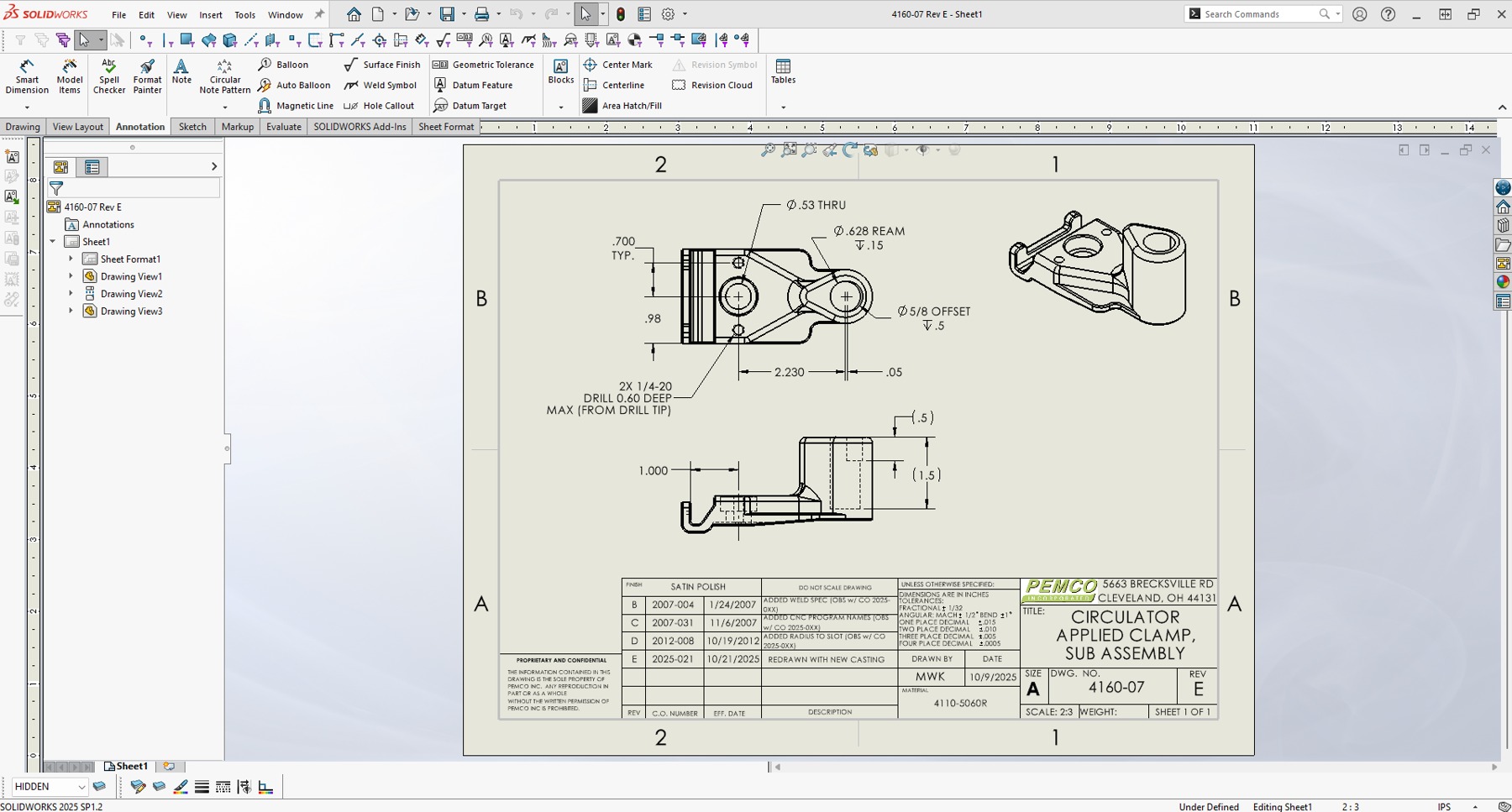Open user login account icon
Screen dimensions: 1512x812
pos(1359,14)
